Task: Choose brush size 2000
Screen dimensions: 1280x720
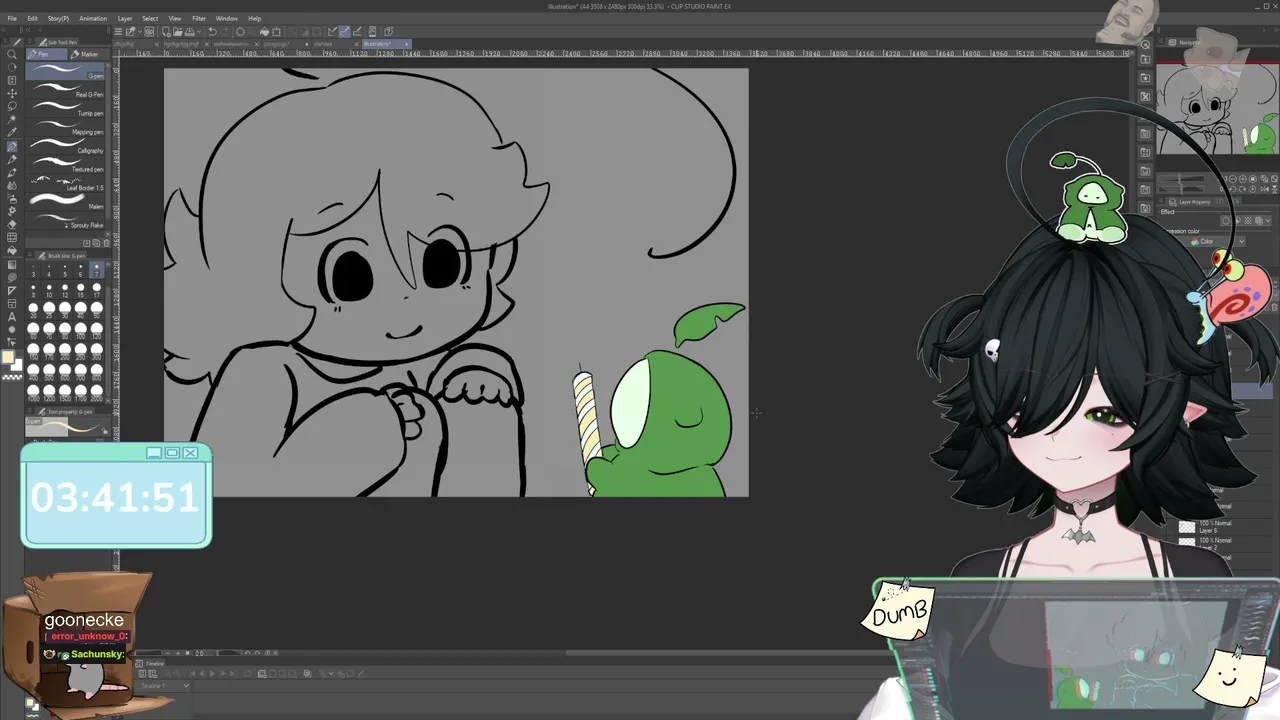Action: click(97, 394)
